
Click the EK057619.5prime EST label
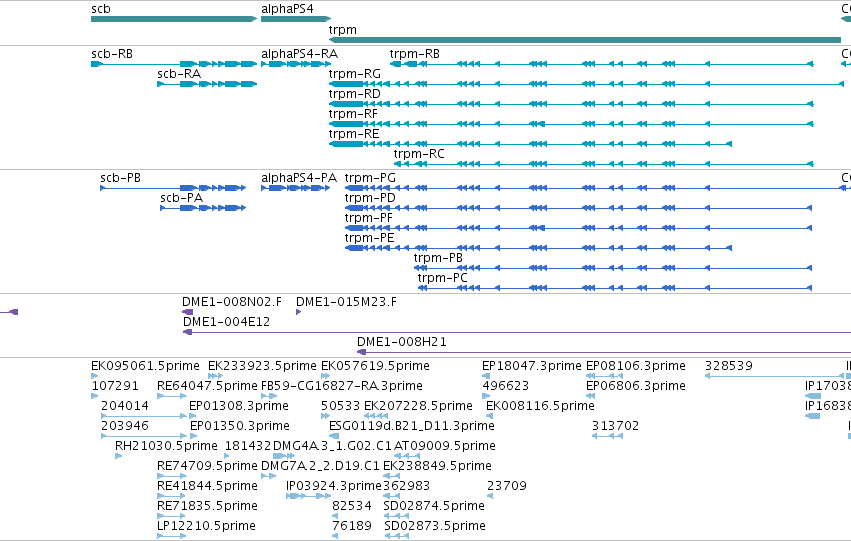click(x=376, y=366)
